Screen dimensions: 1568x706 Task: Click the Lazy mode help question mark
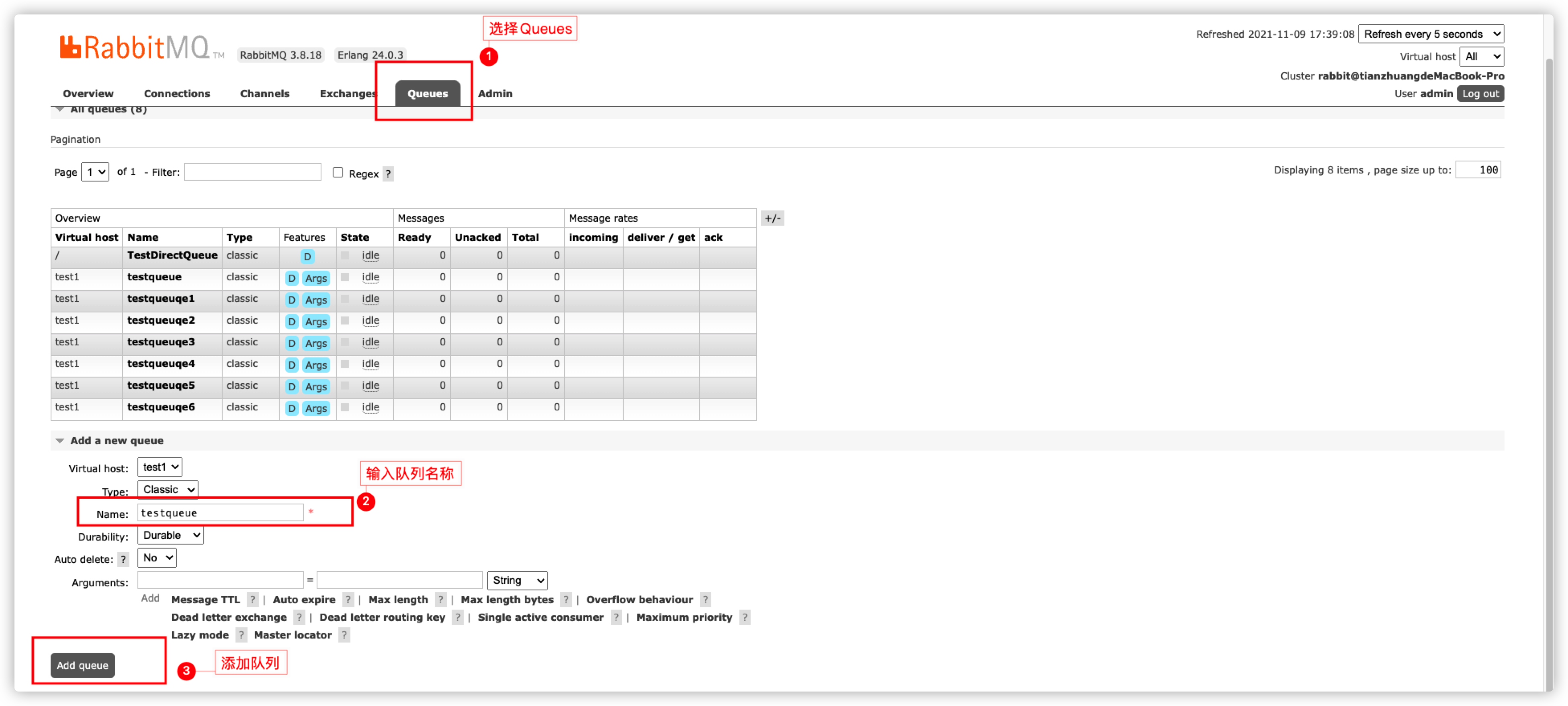242,635
